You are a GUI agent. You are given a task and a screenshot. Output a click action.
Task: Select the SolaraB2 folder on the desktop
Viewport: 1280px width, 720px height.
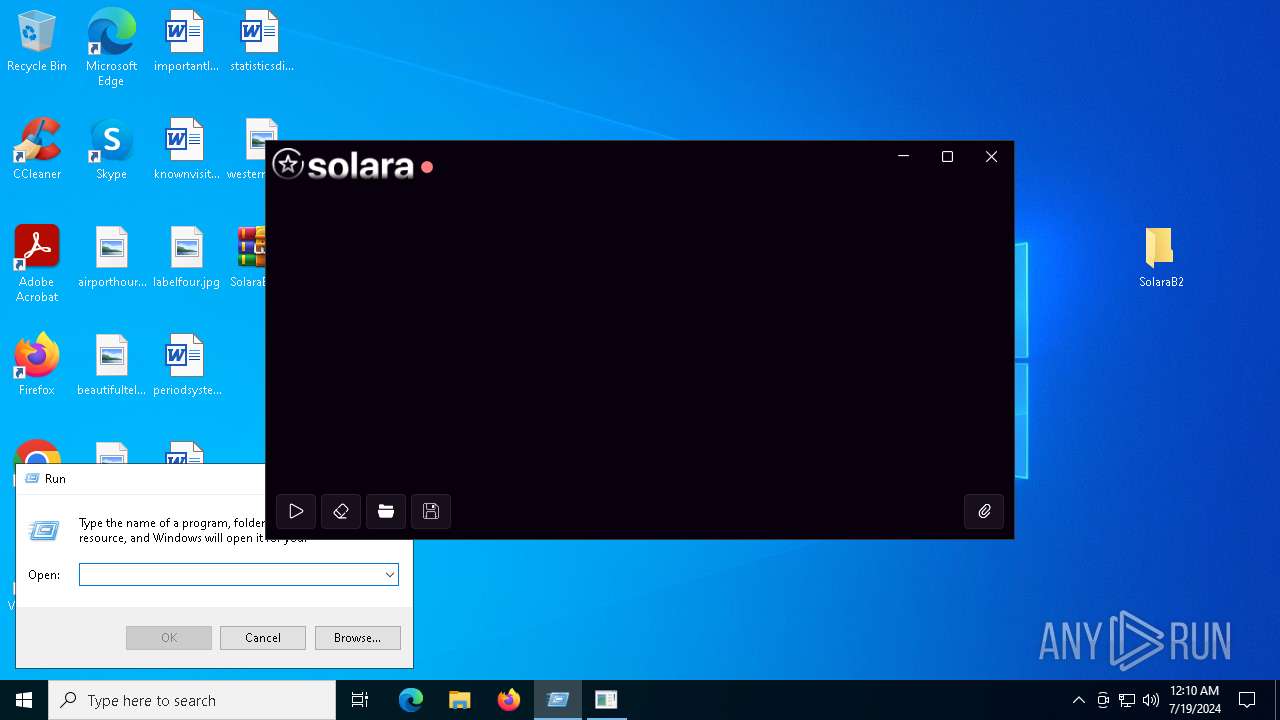[x=1160, y=258]
